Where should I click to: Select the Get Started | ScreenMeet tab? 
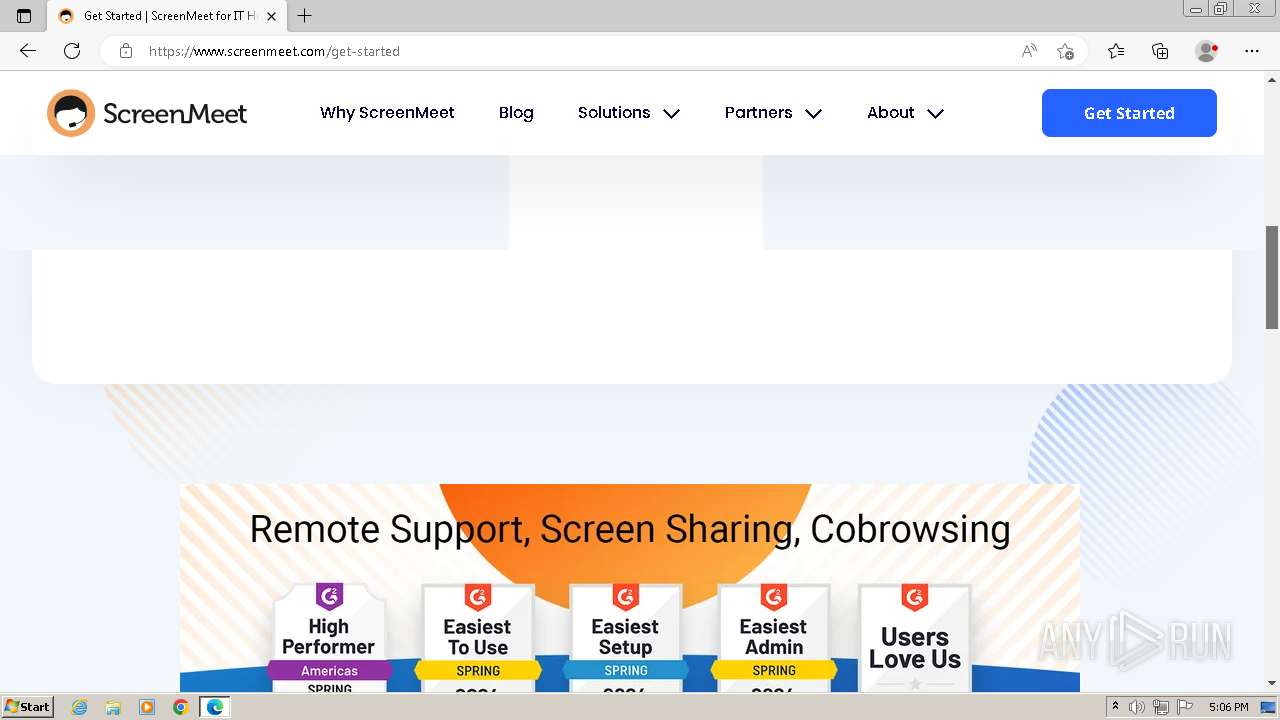(168, 16)
